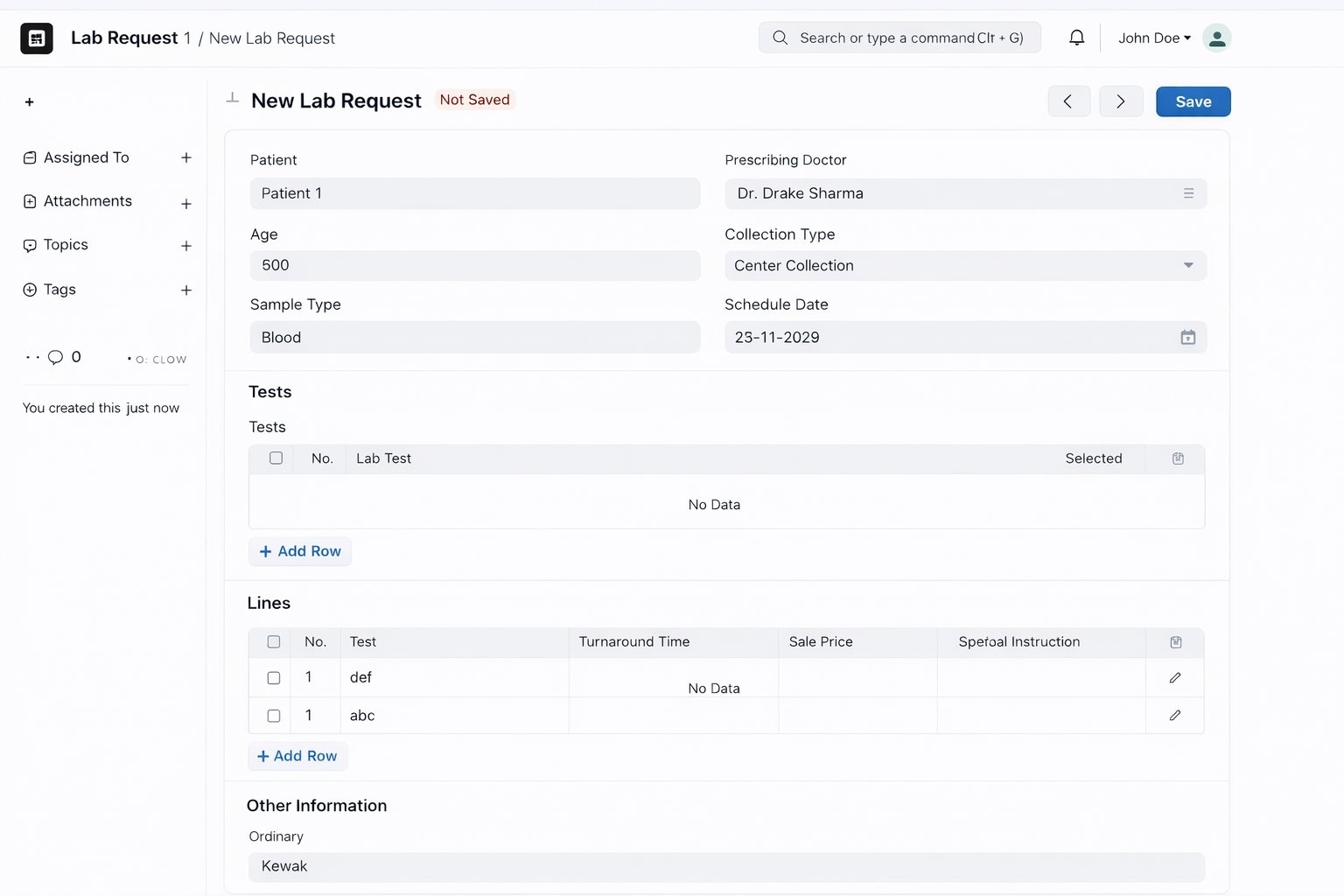
Task: Save the new lab request
Action: pos(1193,101)
